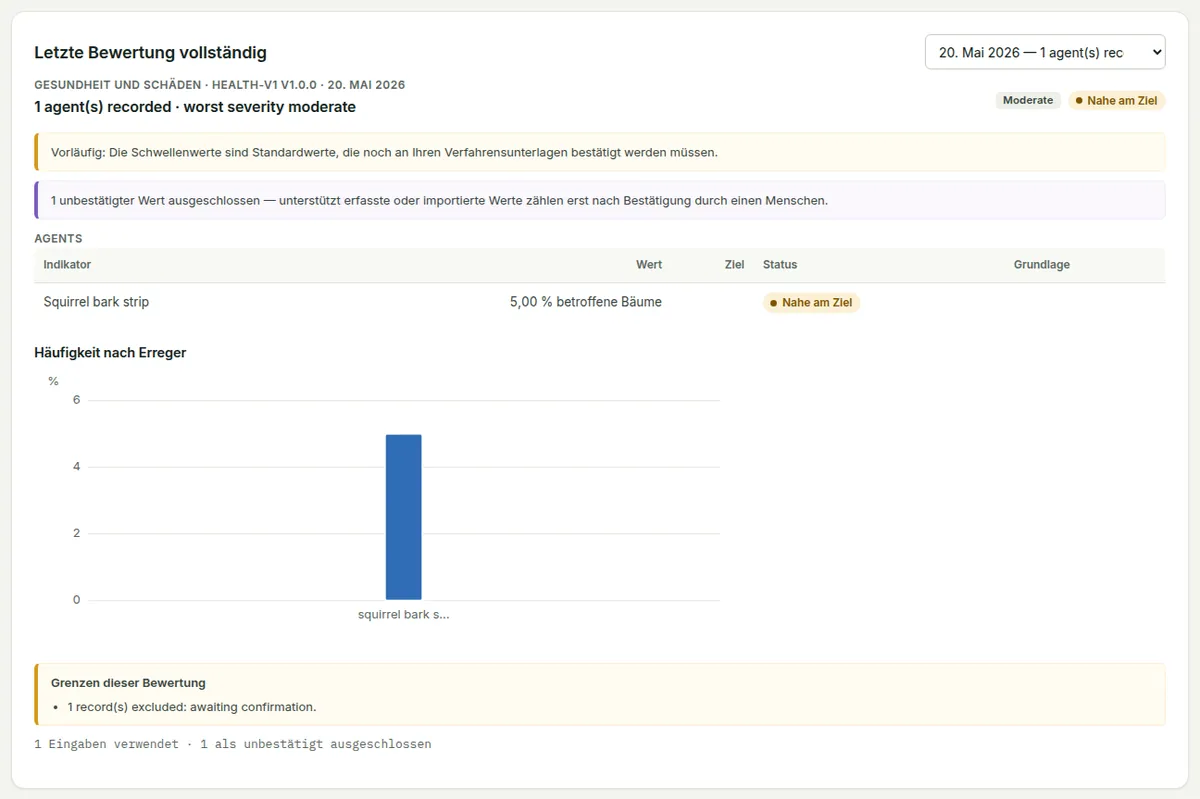The height and width of the screenshot is (799, 1200).
Task: Click the Wert column header
Action: pyautogui.click(x=649, y=265)
